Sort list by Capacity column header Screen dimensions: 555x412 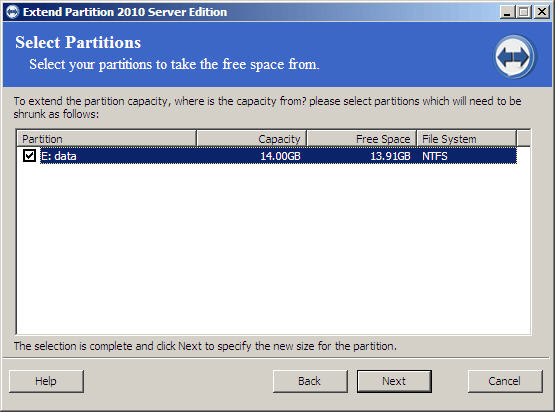[x=251, y=138]
